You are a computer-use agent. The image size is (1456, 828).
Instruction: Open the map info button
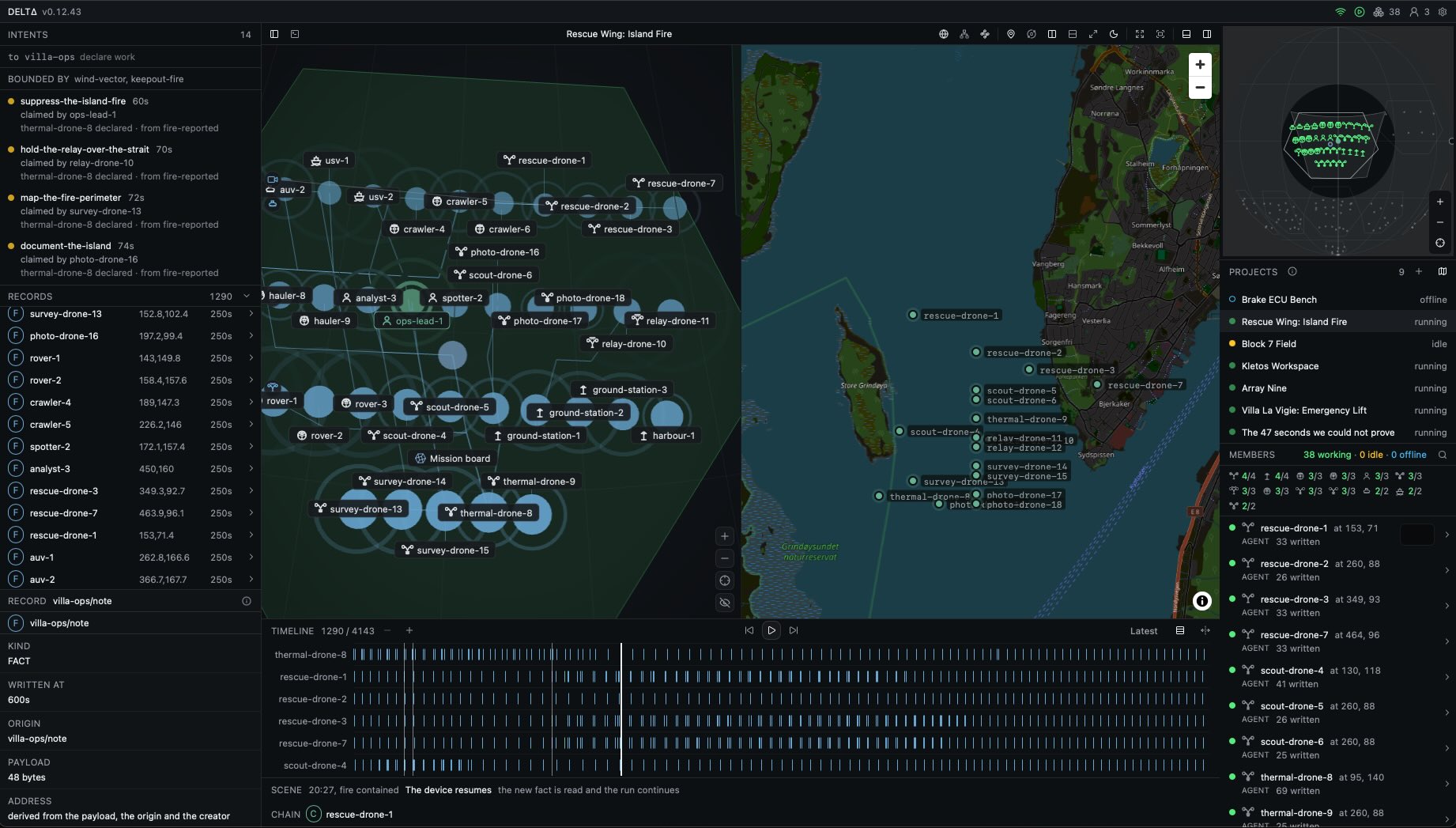(x=1202, y=601)
